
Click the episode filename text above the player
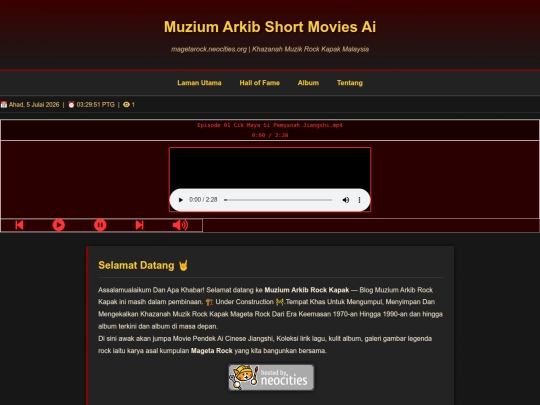270,125
